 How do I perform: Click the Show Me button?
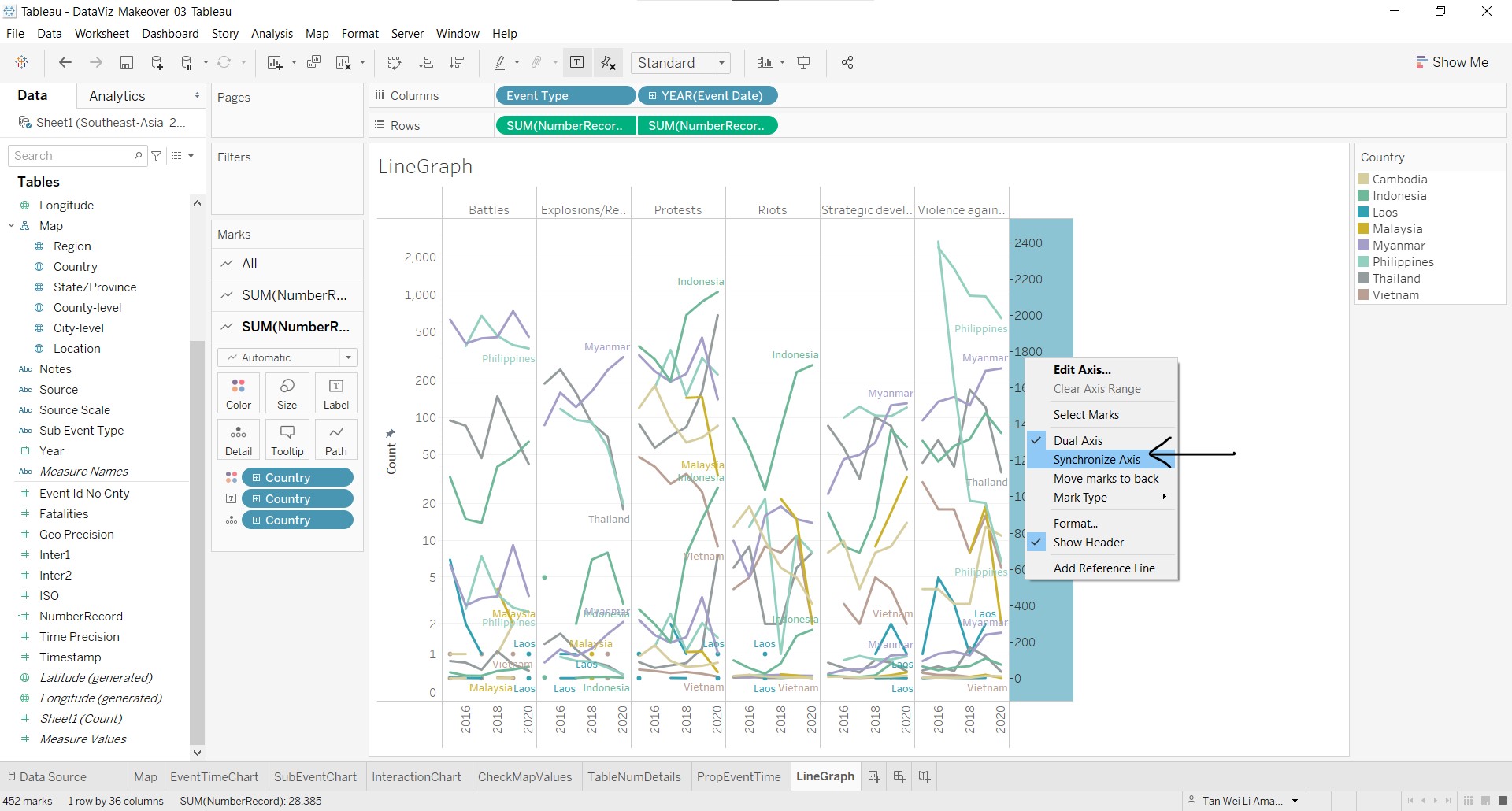(1451, 62)
